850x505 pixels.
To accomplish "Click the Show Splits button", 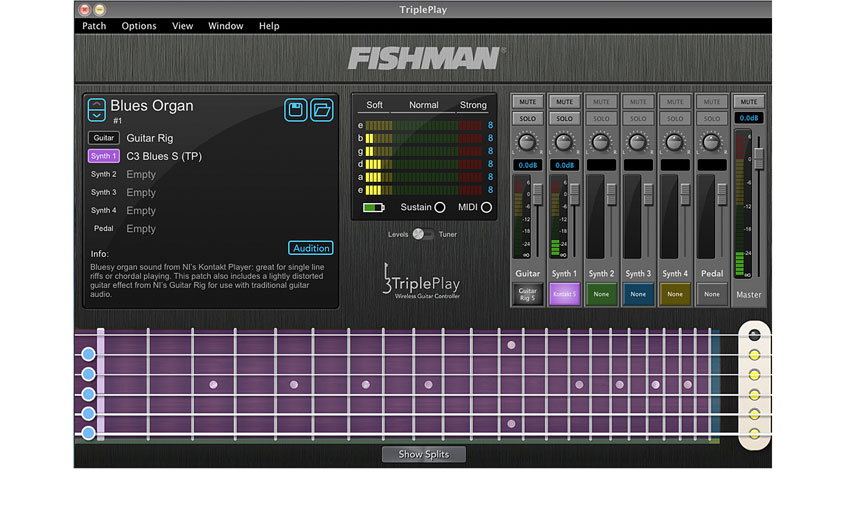I will (x=423, y=455).
